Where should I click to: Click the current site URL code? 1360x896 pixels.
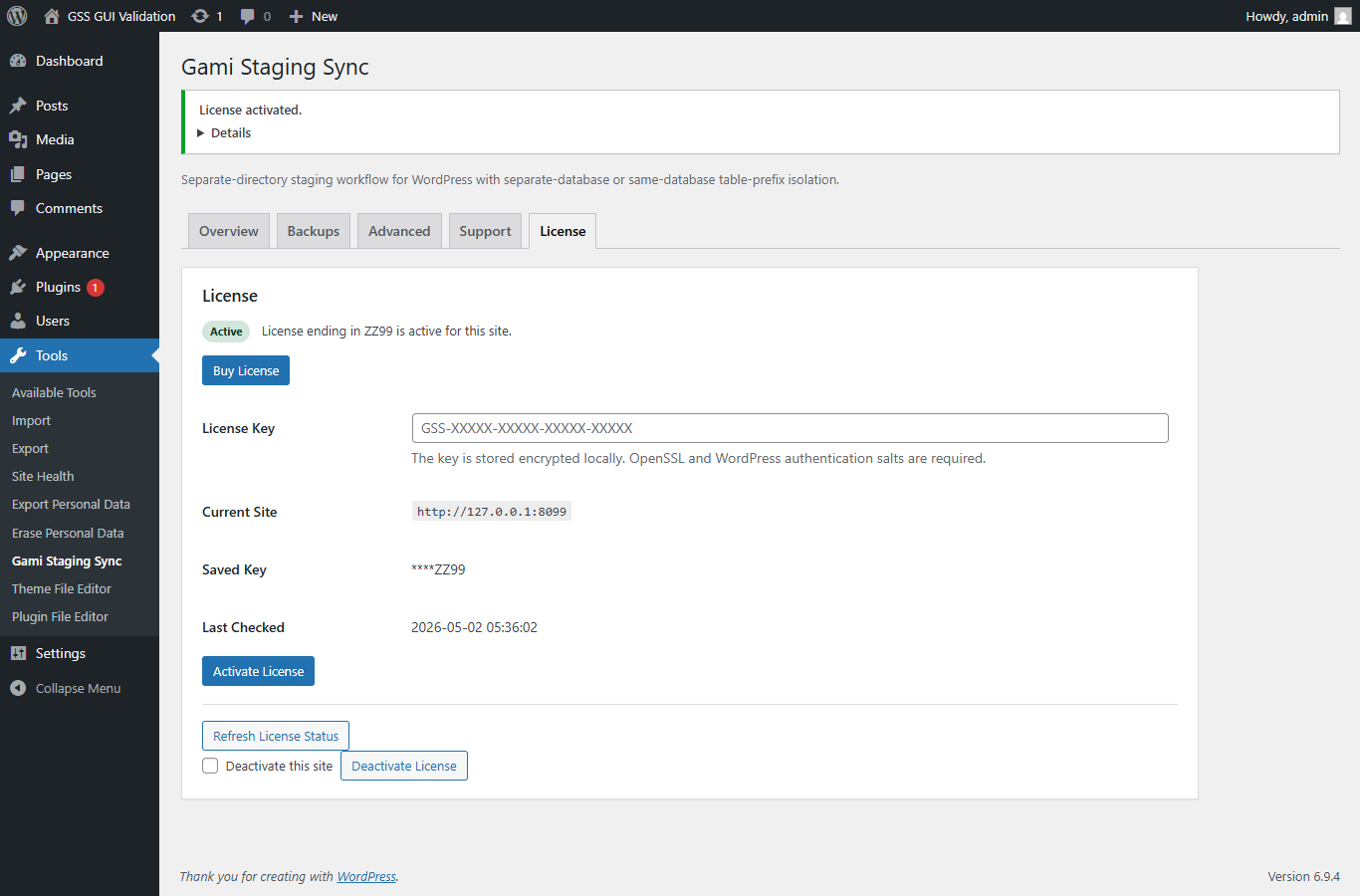492,512
